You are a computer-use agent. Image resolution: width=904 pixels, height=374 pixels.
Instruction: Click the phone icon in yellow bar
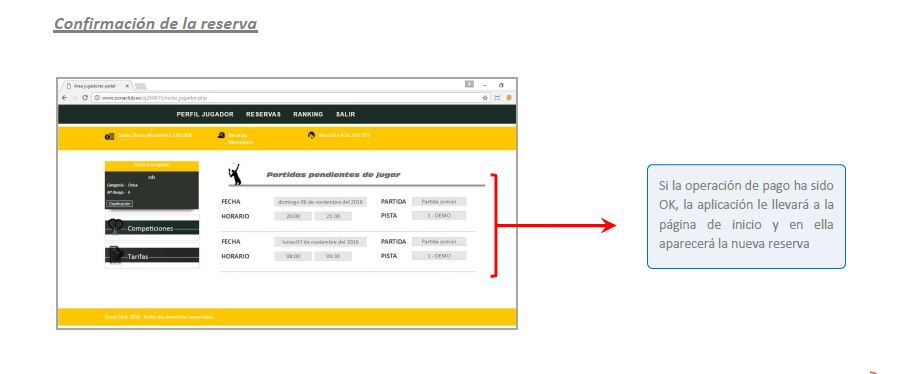[x=311, y=135]
